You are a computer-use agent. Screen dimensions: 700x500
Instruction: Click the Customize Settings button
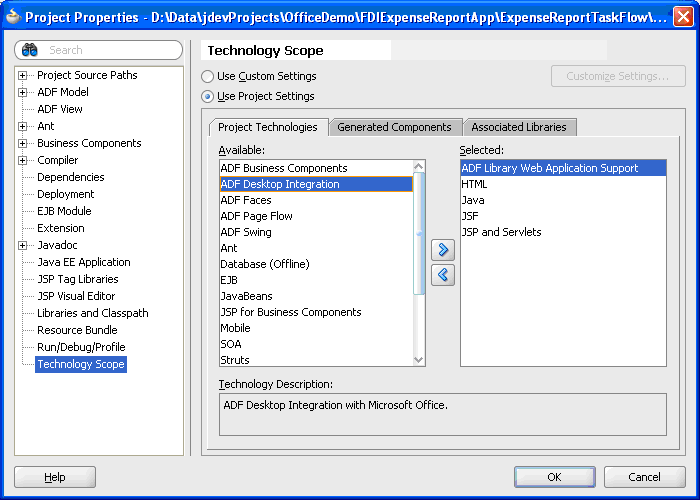tap(618, 76)
